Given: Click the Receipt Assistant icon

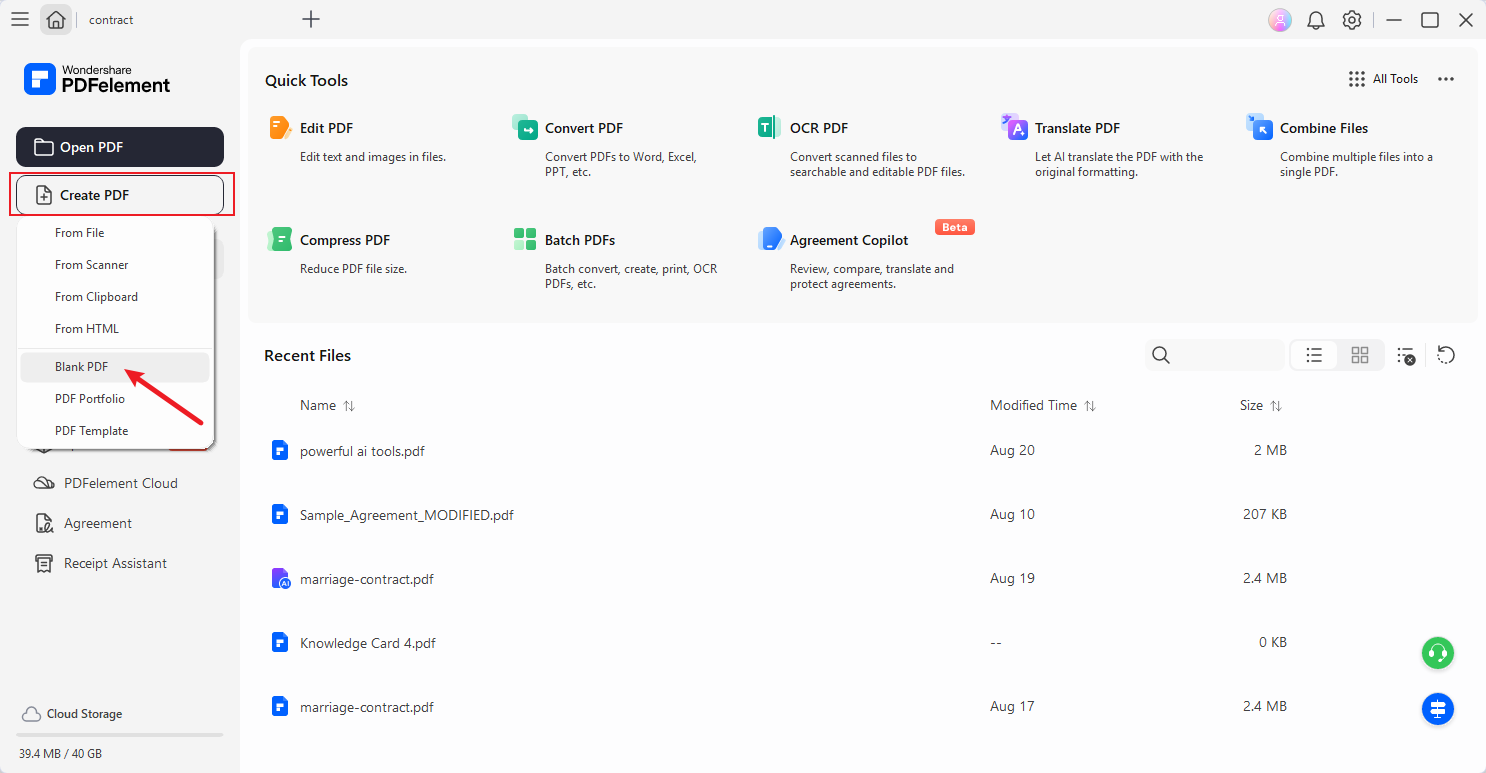Looking at the screenshot, I should pyautogui.click(x=44, y=563).
